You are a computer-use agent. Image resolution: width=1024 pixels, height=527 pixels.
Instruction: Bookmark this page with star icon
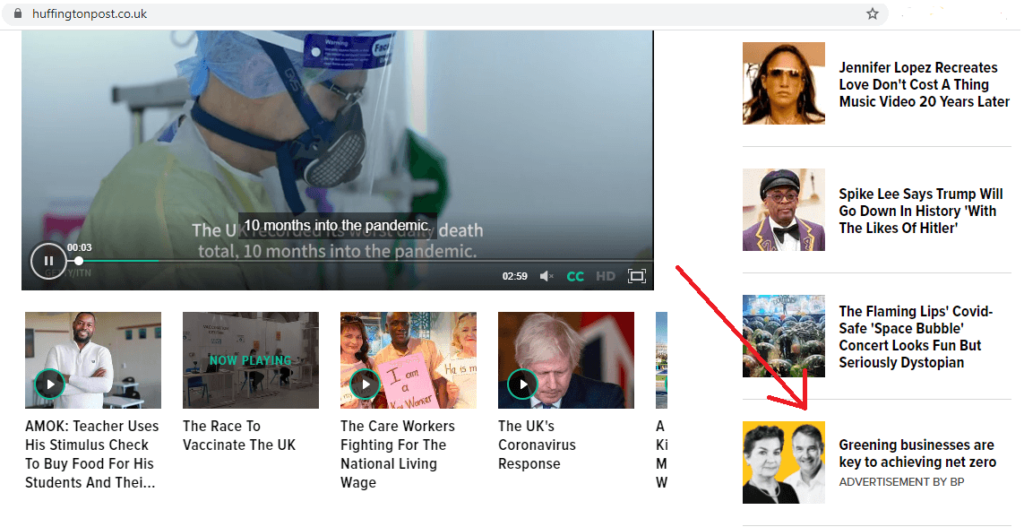872,14
